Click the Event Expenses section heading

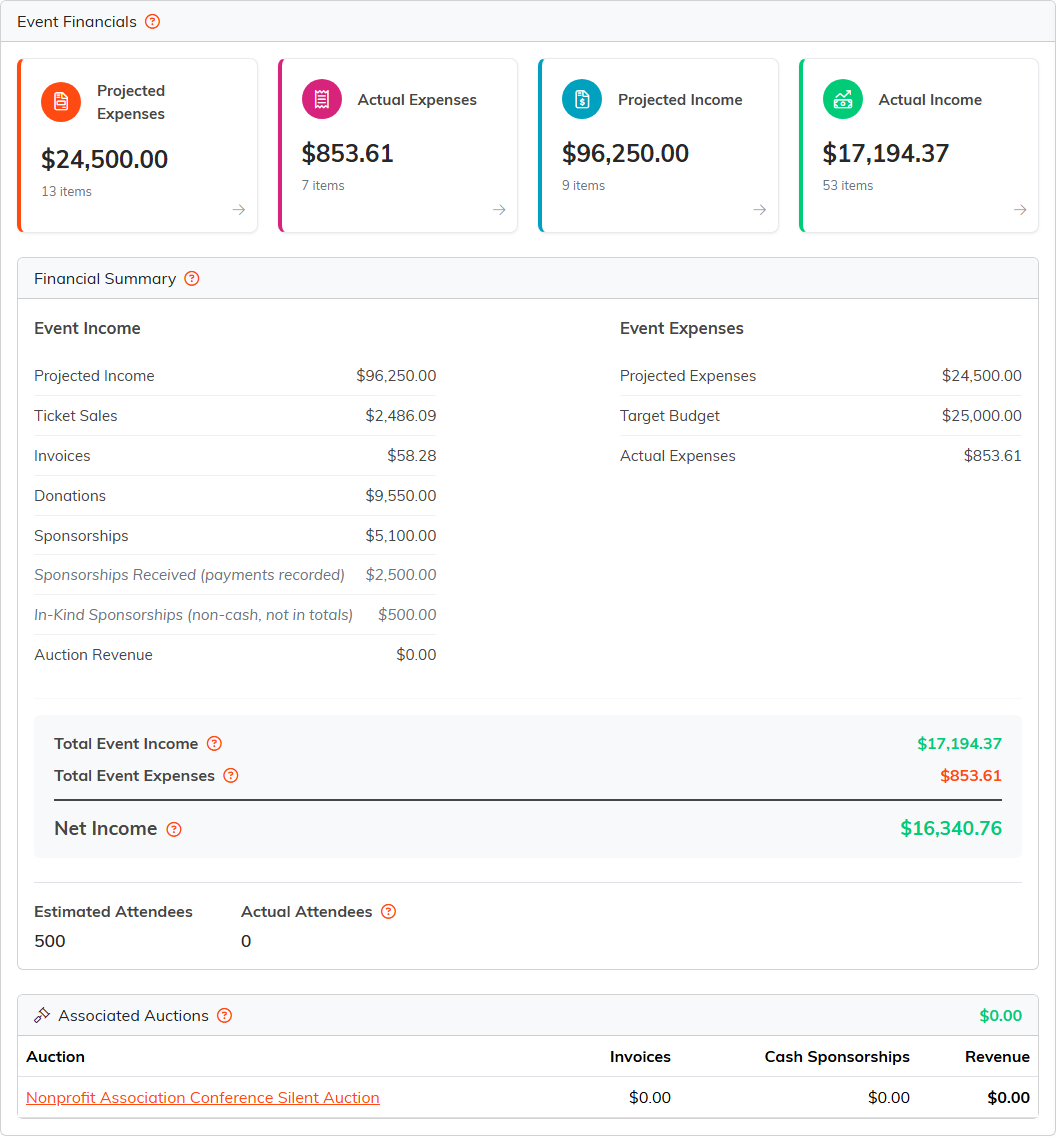pyautogui.click(x=682, y=328)
